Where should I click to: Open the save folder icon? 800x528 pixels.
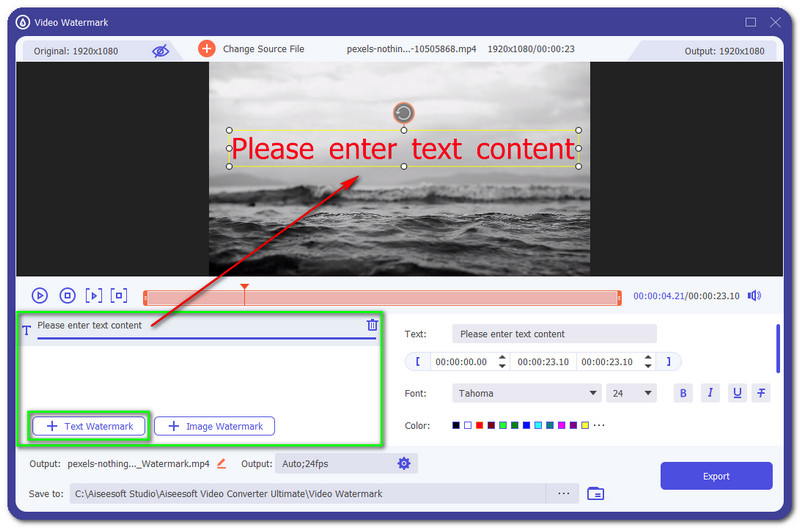[x=596, y=493]
